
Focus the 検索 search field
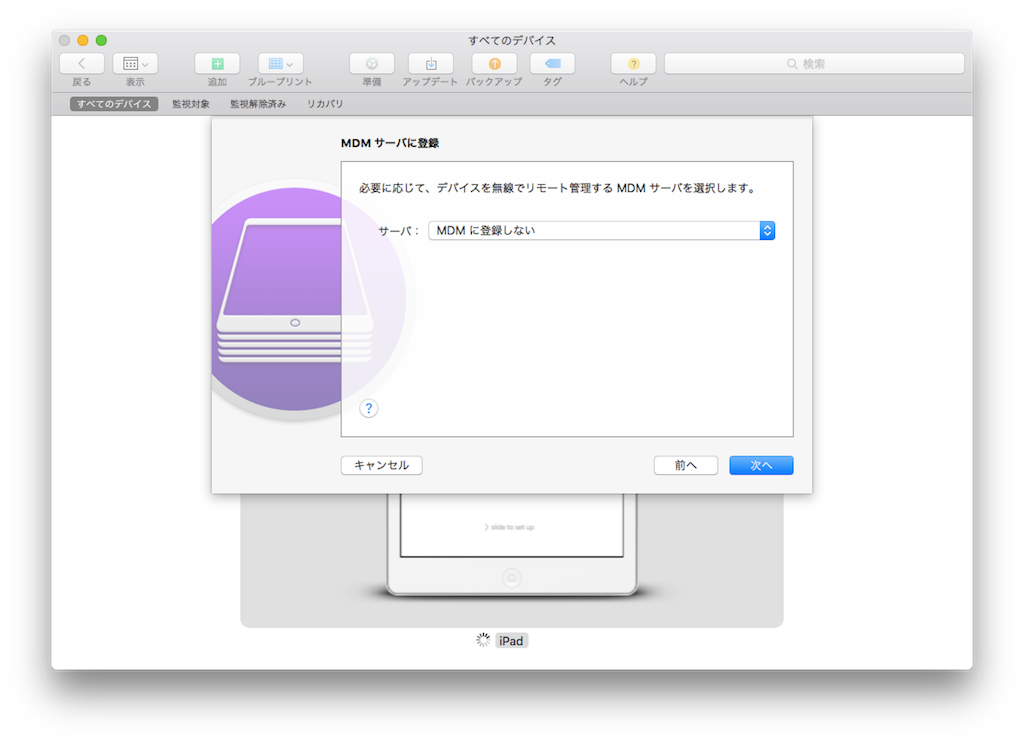(814, 63)
